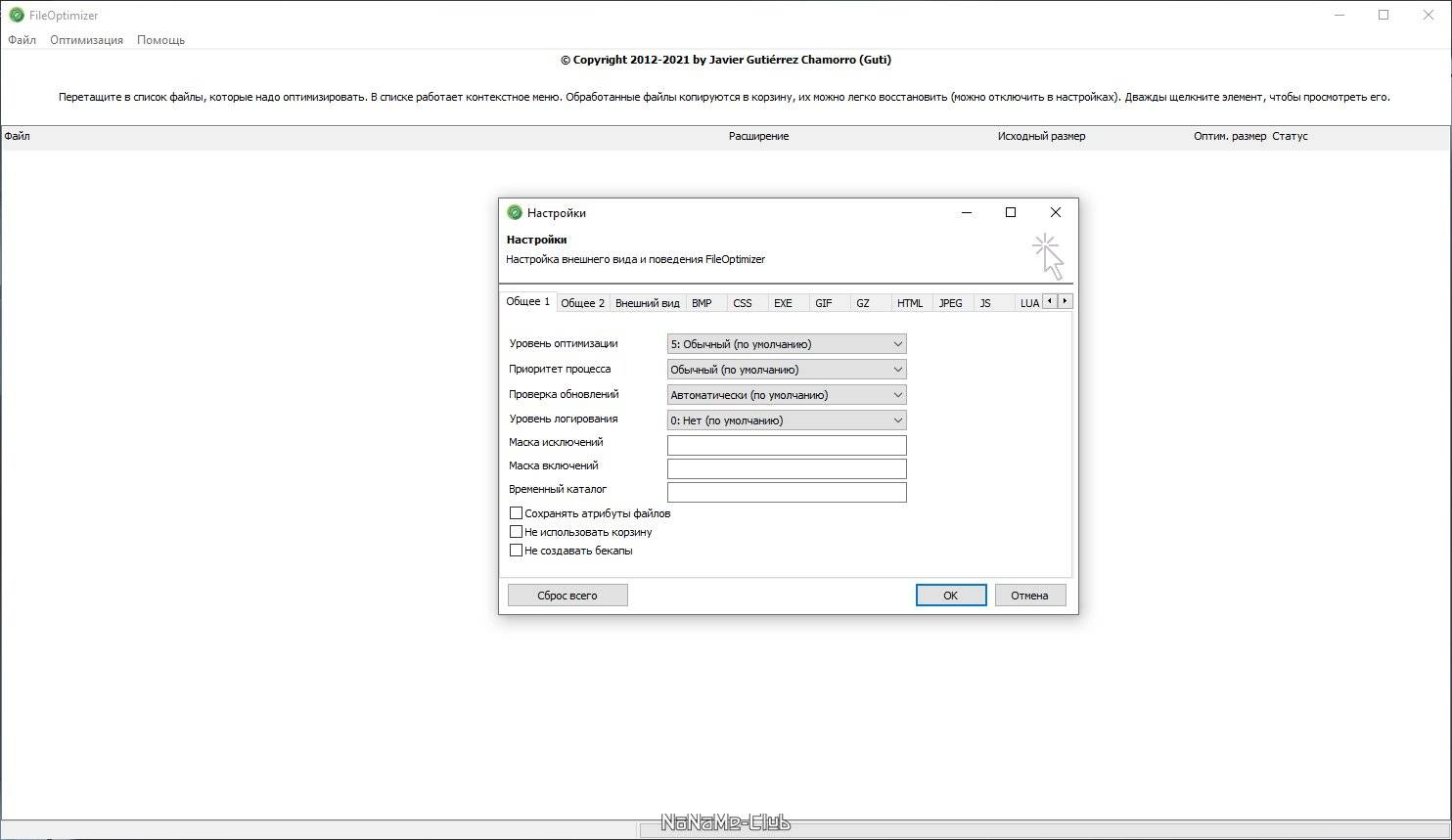Sort by Статус column header

(1290, 136)
